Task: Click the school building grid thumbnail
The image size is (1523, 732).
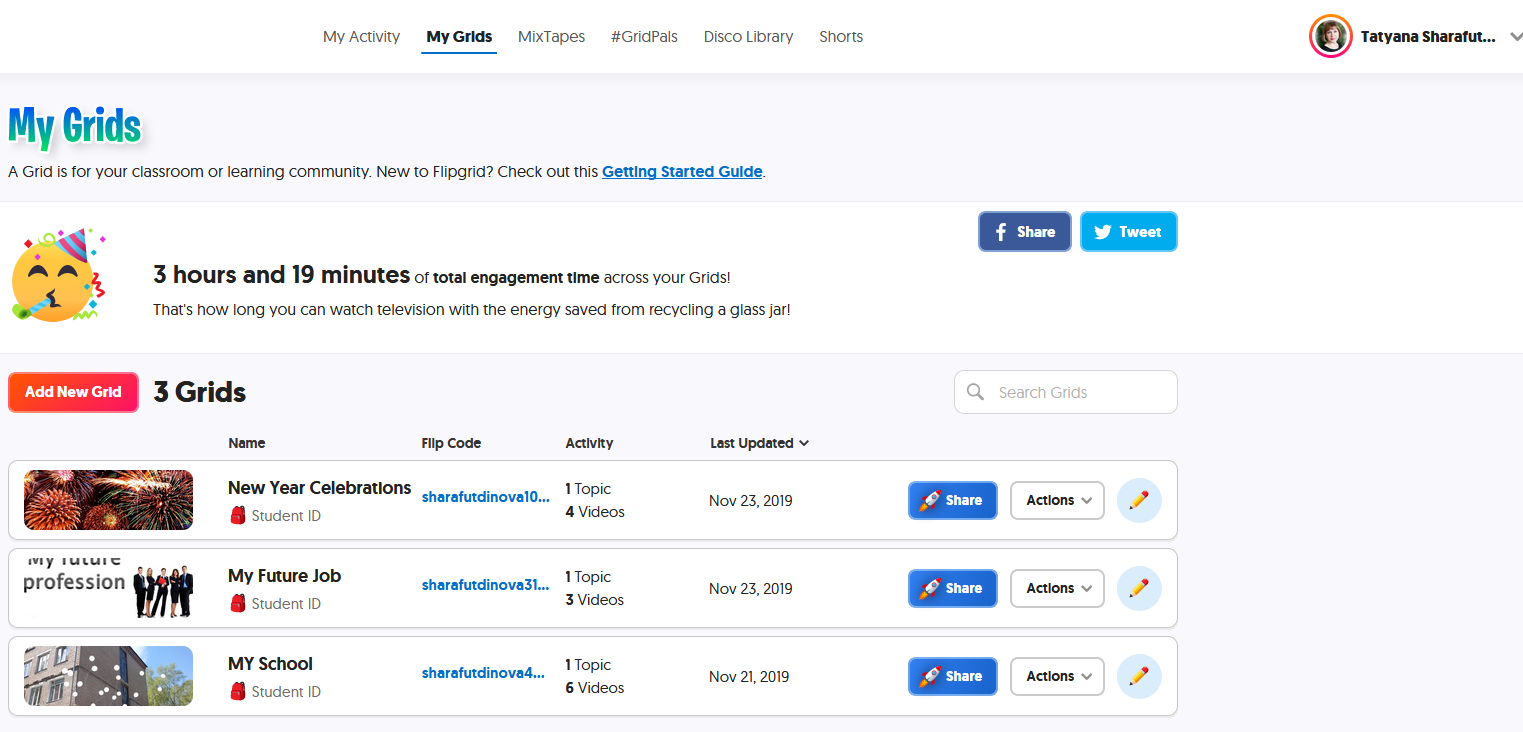Action: (108, 676)
